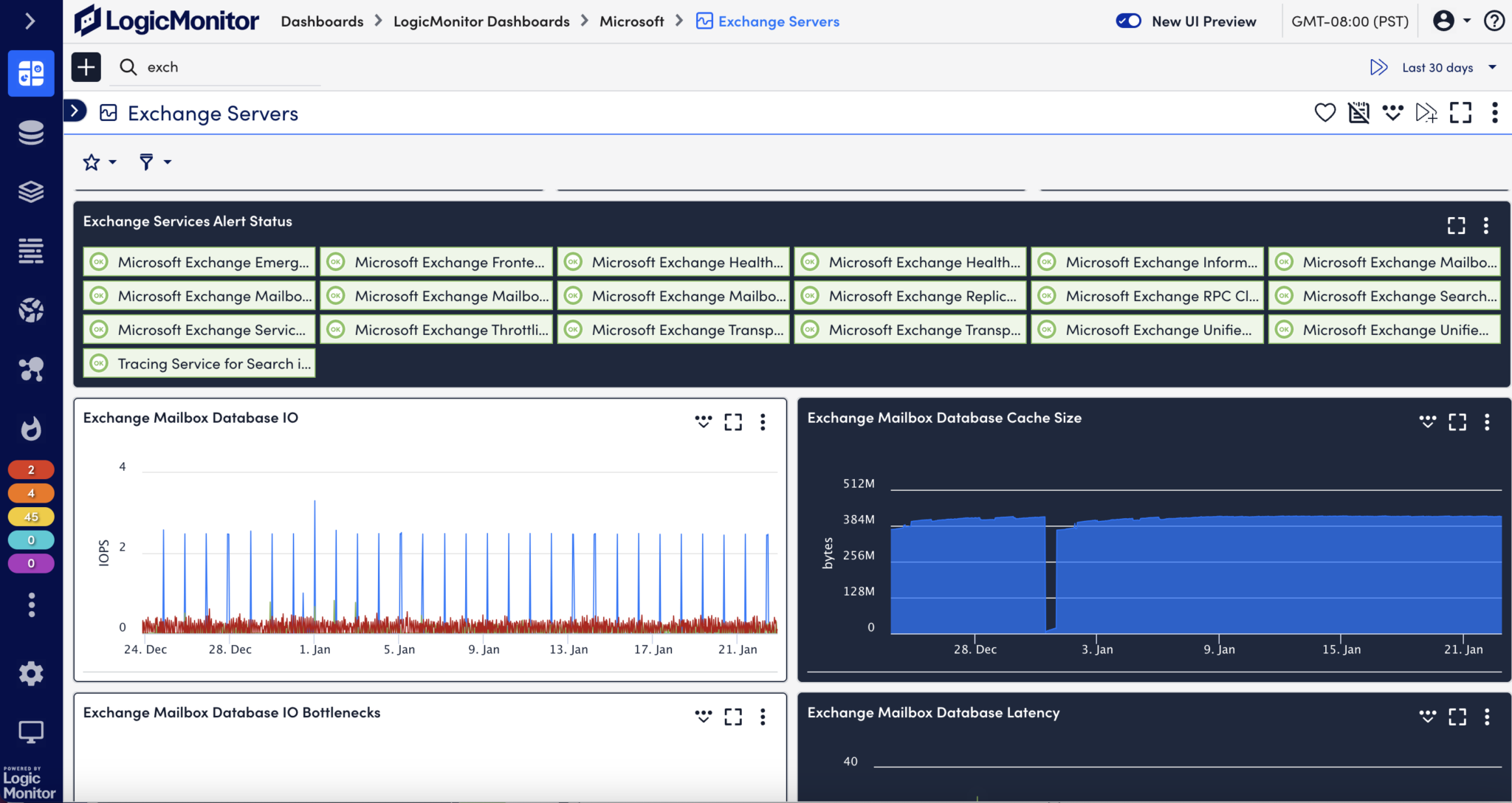
Task: Open the Last 30 days time range dropdown
Action: (x=1445, y=66)
